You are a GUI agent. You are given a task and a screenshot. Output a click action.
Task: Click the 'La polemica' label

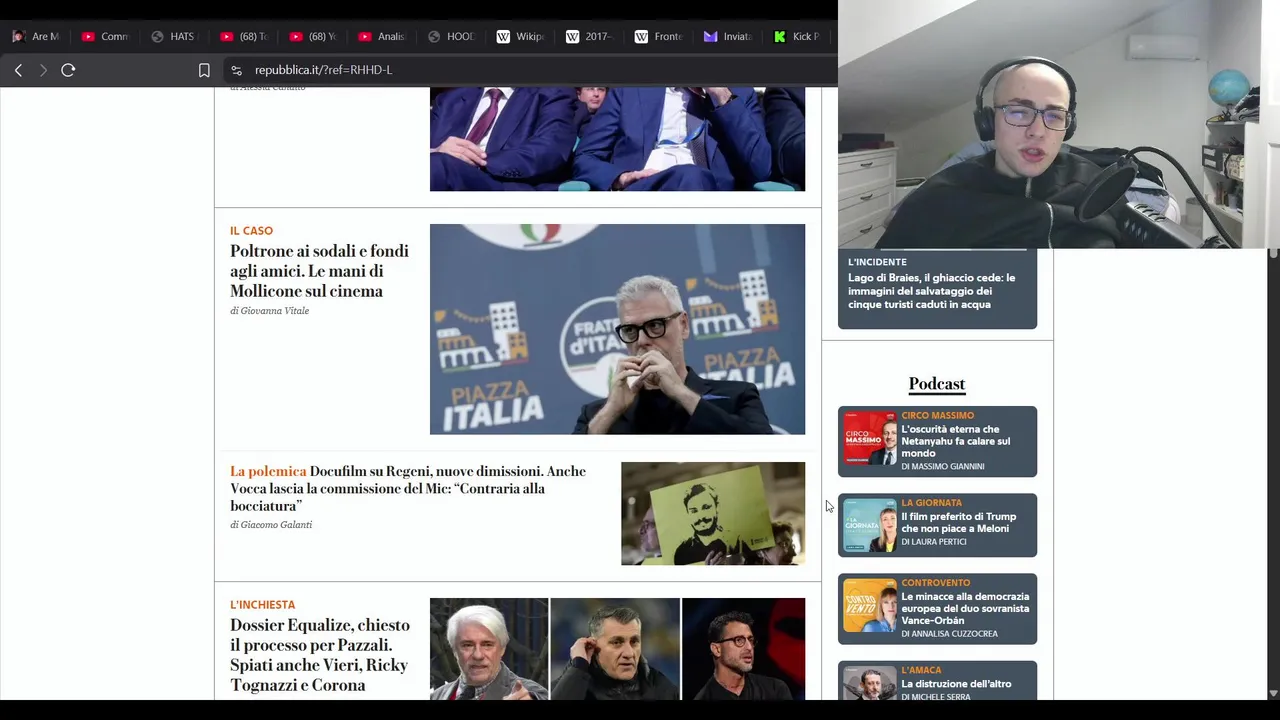[268, 471]
